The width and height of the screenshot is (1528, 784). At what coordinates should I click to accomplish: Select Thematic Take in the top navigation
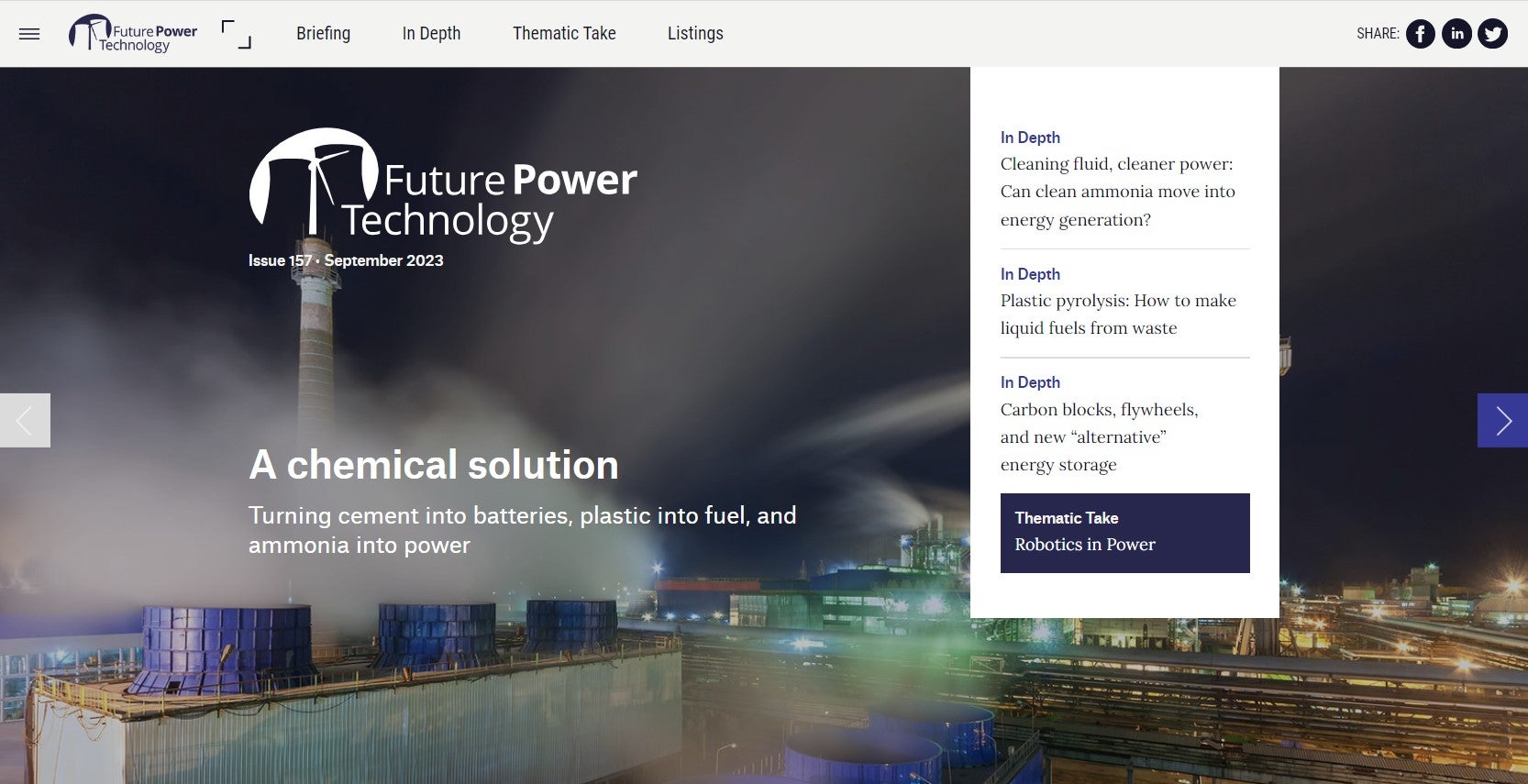click(x=564, y=34)
